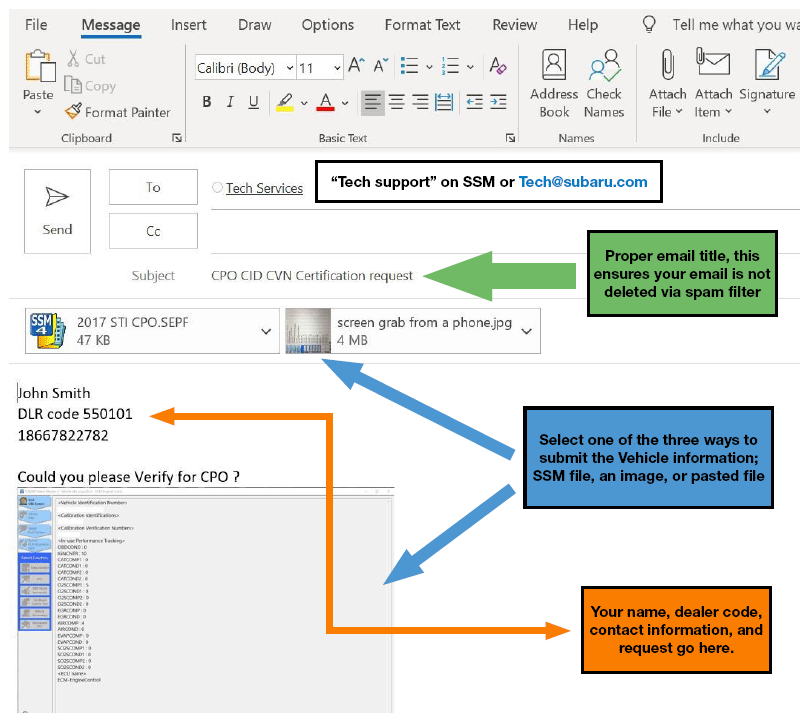809x722 pixels.
Task: Toggle Italic formatting
Action: point(230,102)
